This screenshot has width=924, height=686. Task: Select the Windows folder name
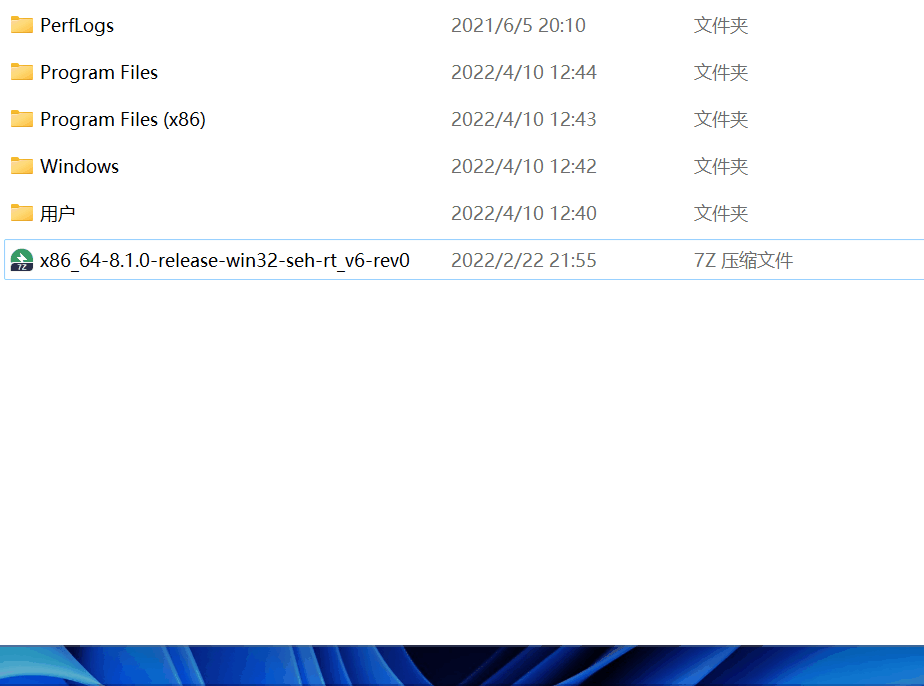point(80,166)
